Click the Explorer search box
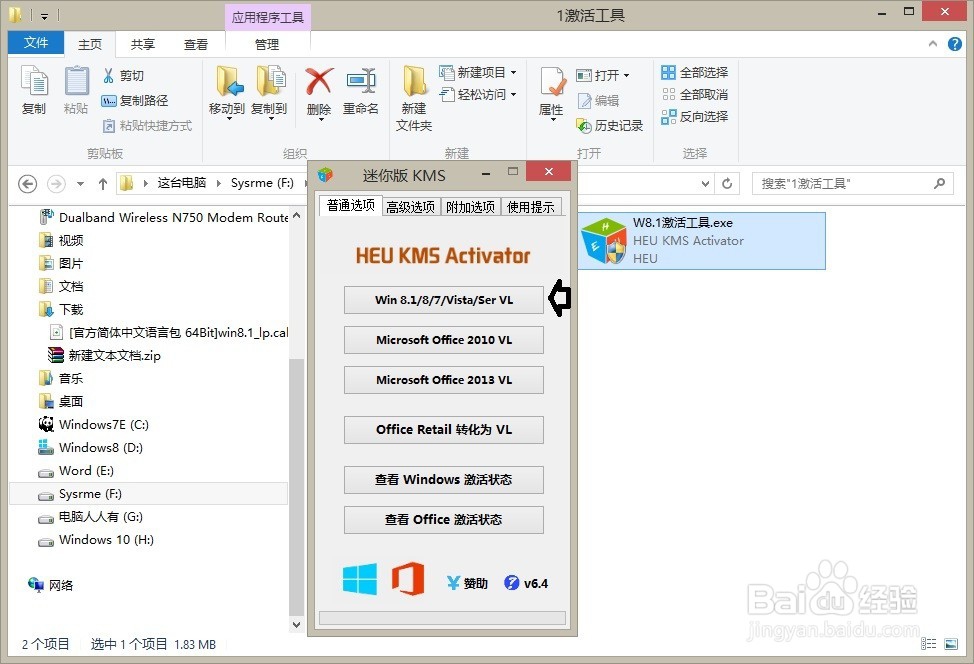Screen dimensions: 974x664 click(852, 183)
